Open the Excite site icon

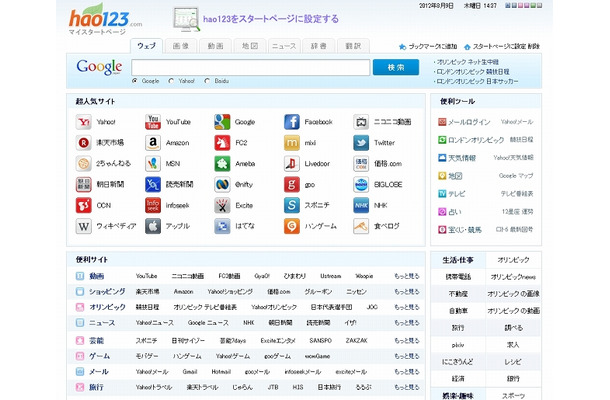[222, 205]
